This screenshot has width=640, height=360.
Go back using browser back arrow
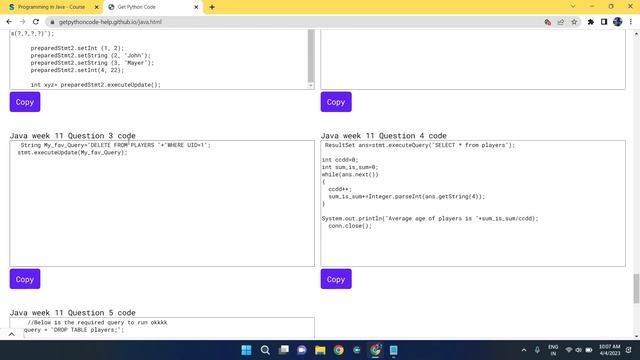point(9,22)
